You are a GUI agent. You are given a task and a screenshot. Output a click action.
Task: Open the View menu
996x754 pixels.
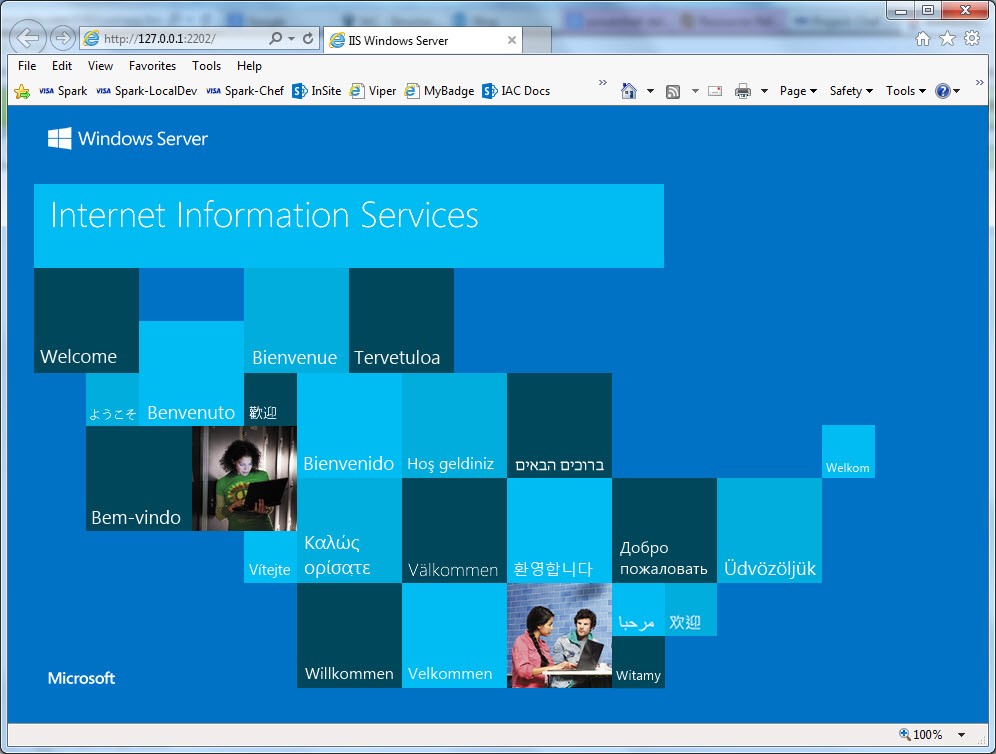tap(100, 66)
